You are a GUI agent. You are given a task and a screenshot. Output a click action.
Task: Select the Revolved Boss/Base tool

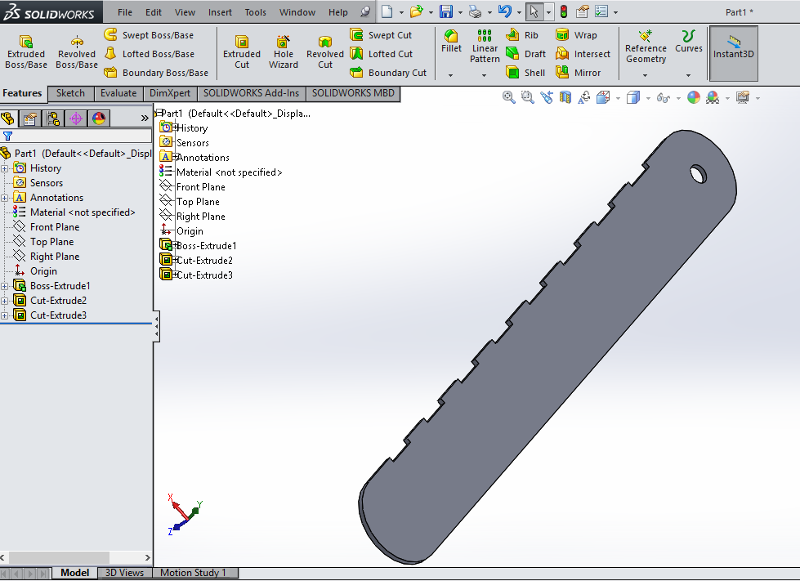coord(77,52)
